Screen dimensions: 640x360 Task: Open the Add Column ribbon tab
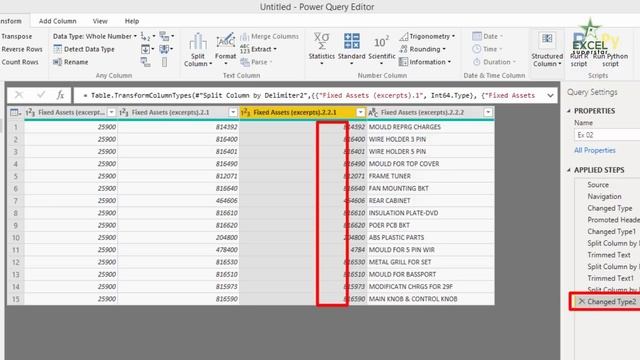pos(57,21)
